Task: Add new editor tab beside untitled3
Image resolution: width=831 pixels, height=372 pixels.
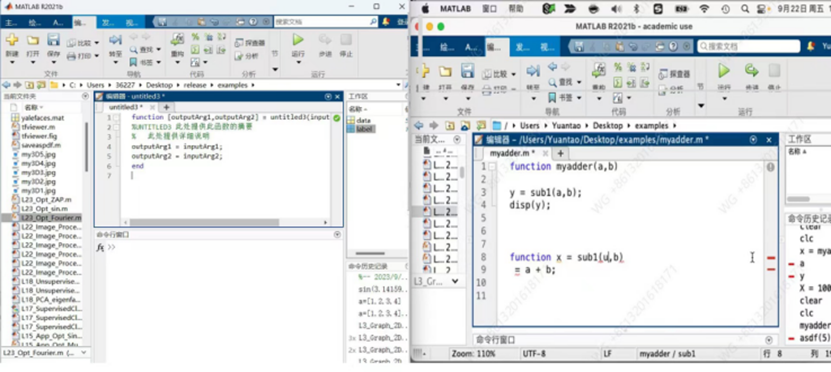Action: tap(166, 107)
